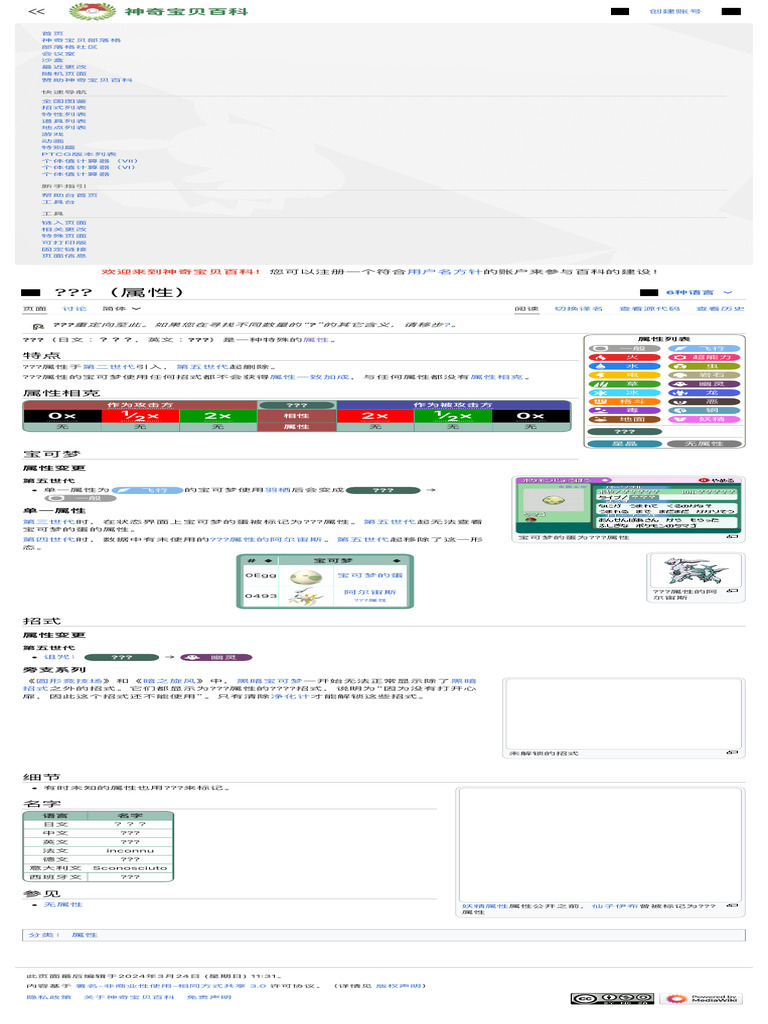The height and width of the screenshot is (1024, 768).
Task: Select the 地面 ground type badge
Action: click(625, 419)
